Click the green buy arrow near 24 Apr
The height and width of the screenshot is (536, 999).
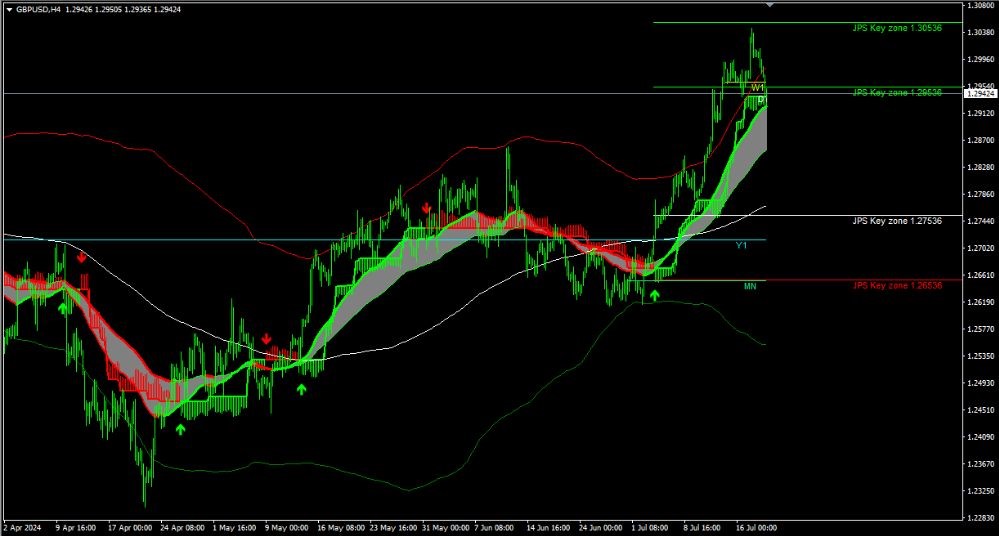[180, 430]
